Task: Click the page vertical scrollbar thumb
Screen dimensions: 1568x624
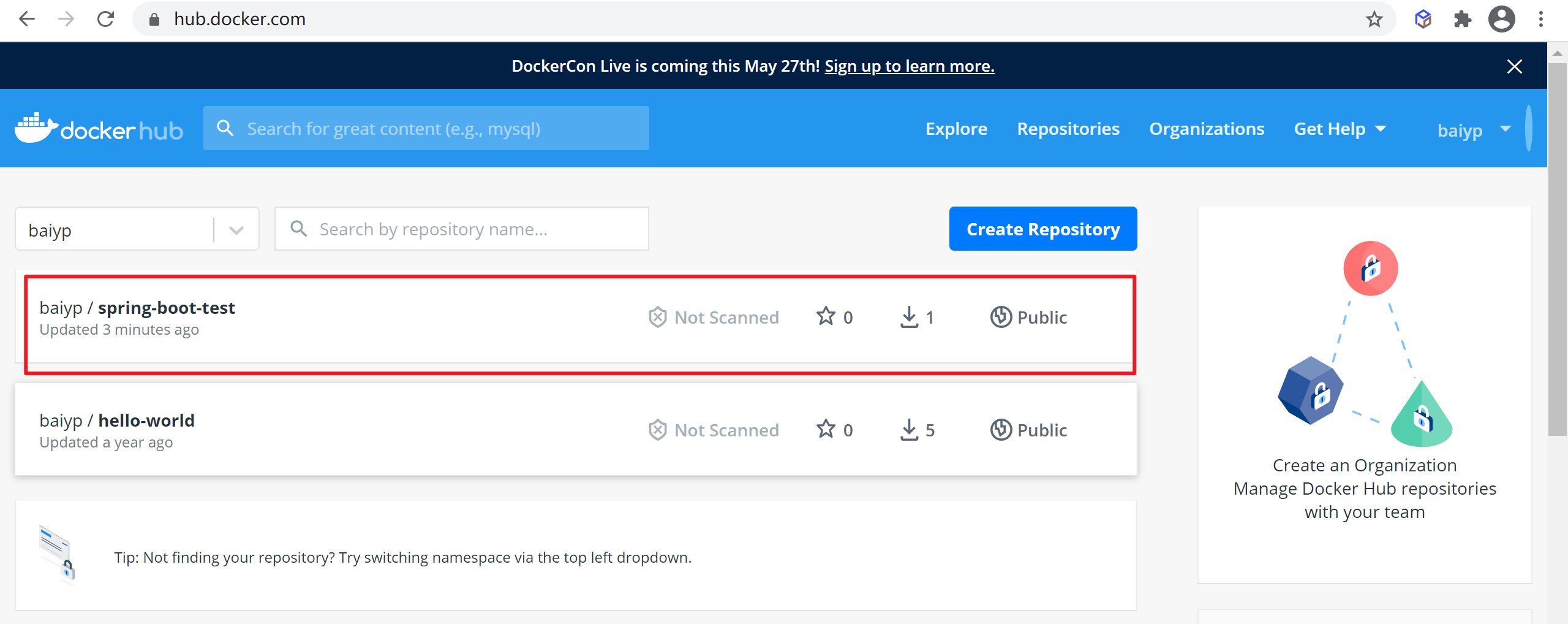Action: (1557, 248)
